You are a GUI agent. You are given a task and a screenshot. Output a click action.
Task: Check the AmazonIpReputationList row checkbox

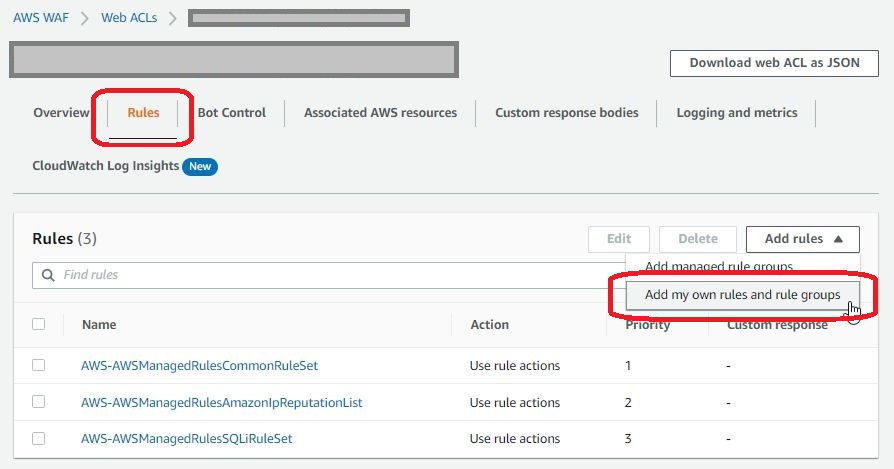(x=39, y=402)
